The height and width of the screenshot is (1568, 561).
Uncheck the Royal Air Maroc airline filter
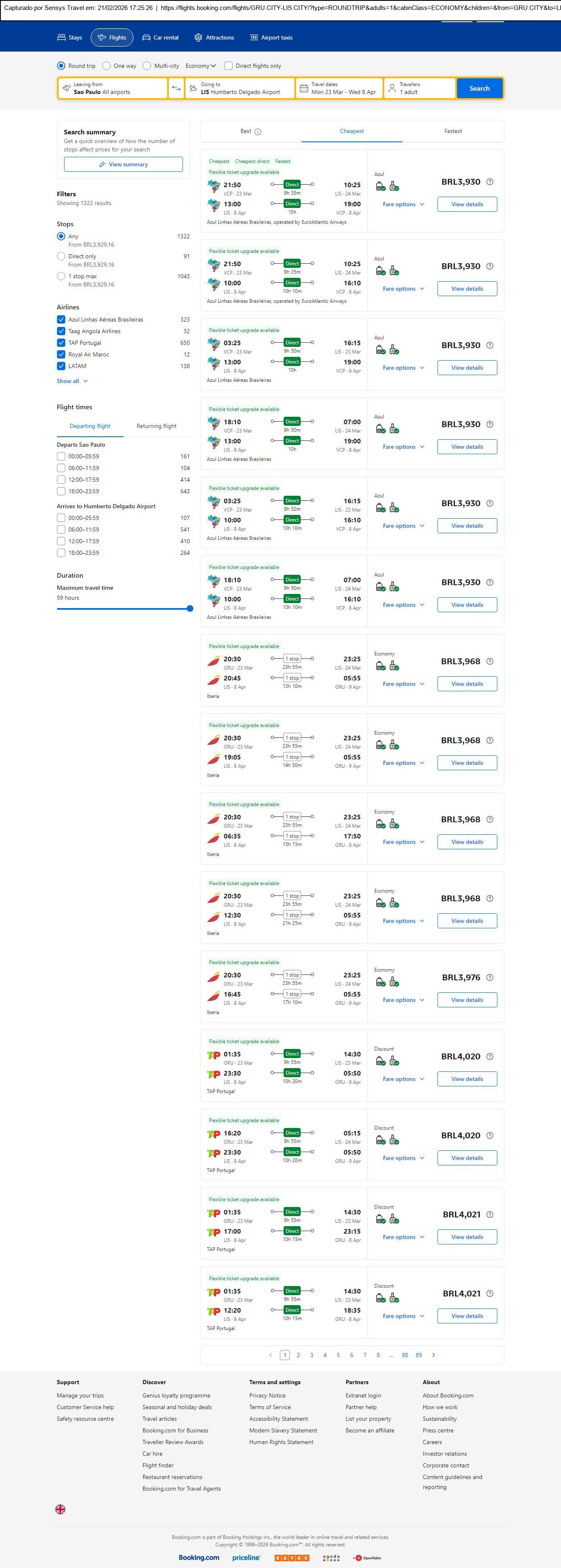(x=61, y=354)
